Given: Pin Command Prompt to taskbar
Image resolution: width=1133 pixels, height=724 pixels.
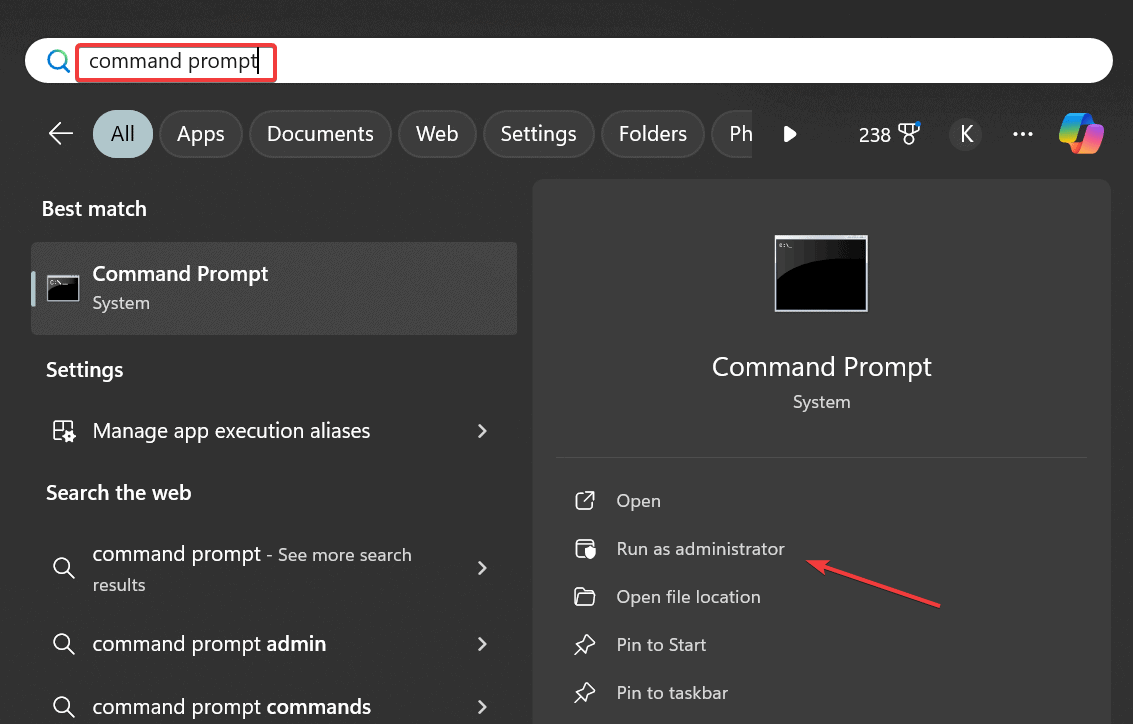Looking at the screenshot, I should pos(672,693).
